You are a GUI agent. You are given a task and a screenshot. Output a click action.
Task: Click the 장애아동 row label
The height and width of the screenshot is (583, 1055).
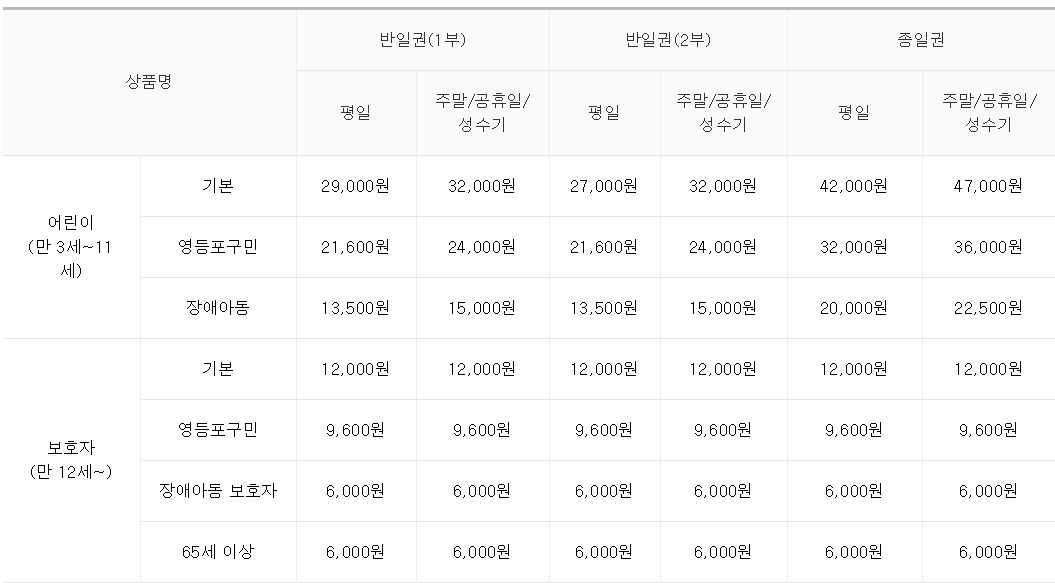(218, 308)
